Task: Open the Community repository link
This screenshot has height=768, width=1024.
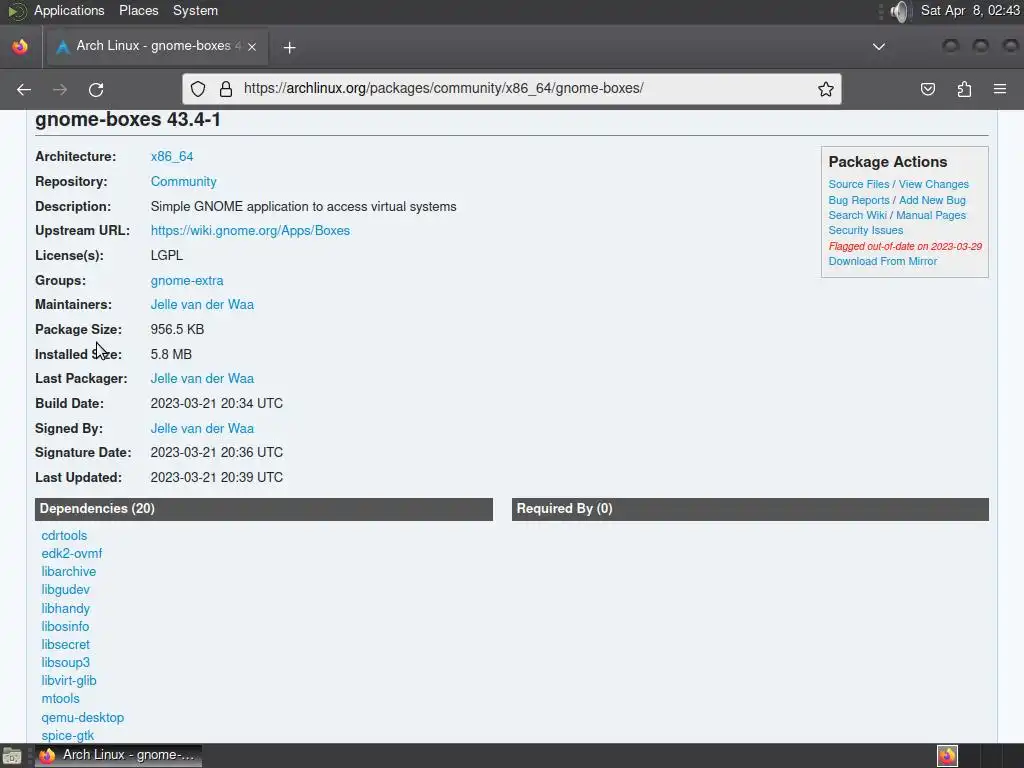Action: click(184, 182)
